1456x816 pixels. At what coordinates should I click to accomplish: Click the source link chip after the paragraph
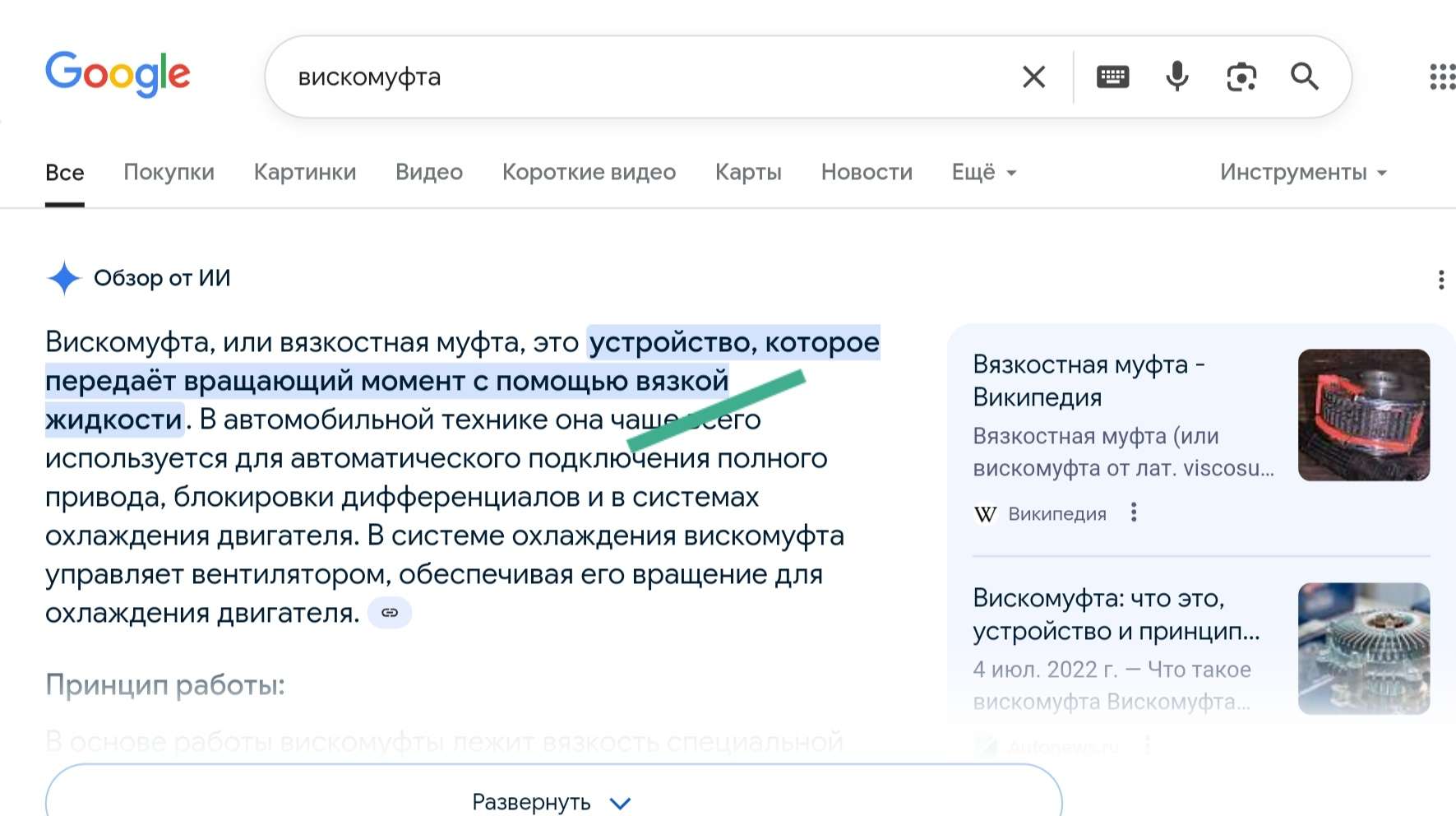390,613
